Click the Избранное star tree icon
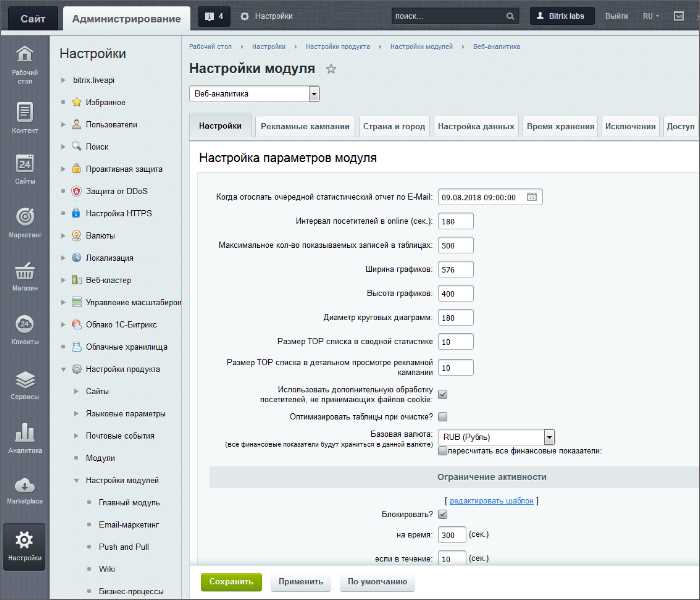The image size is (700, 600). [77, 102]
